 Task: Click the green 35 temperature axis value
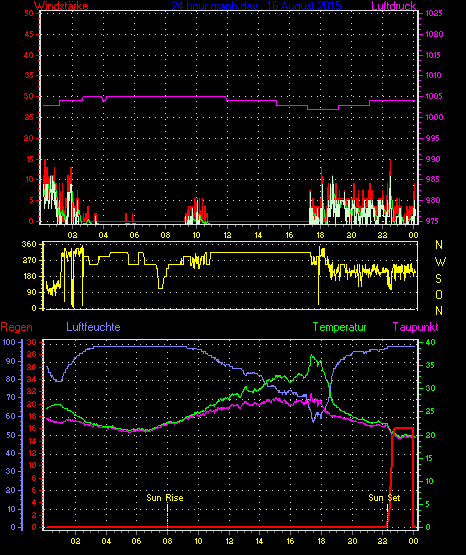pos(430,365)
